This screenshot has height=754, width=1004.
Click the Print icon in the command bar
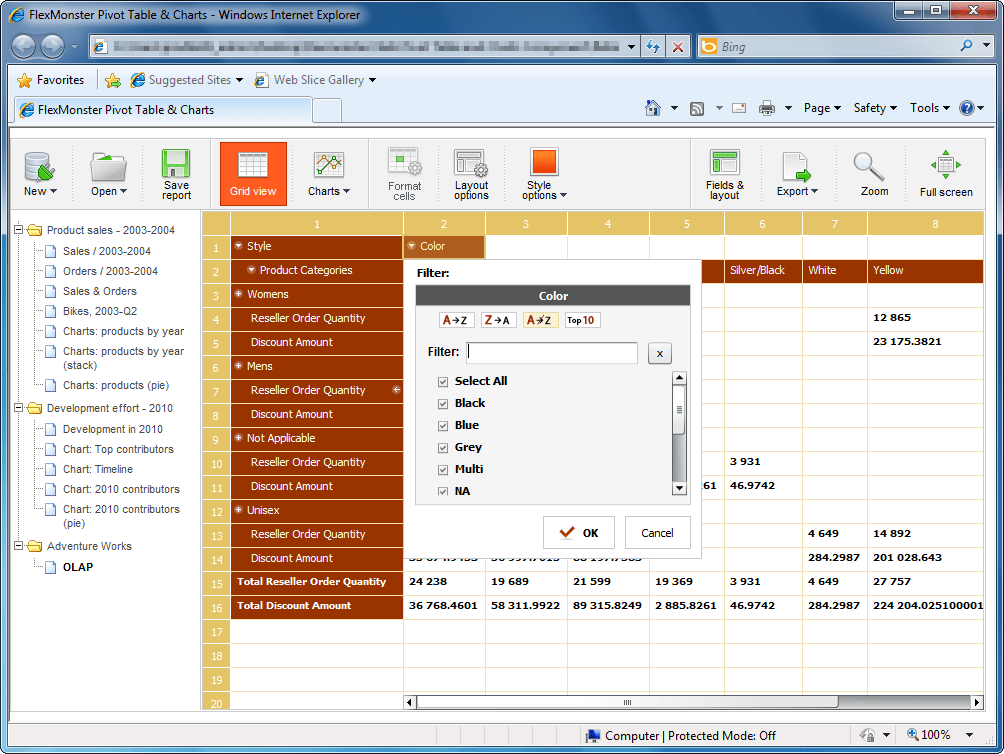coord(766,108)
